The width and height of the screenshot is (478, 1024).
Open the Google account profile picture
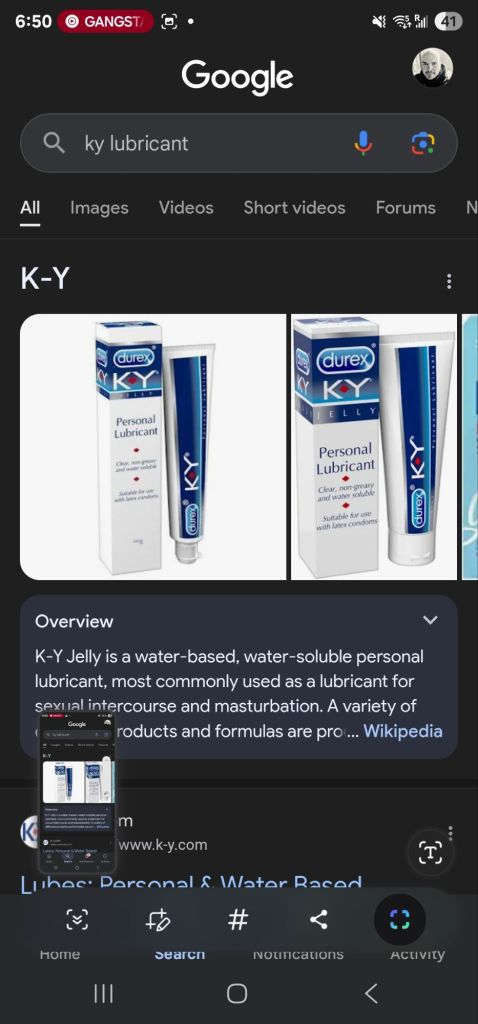pos(432,67)
